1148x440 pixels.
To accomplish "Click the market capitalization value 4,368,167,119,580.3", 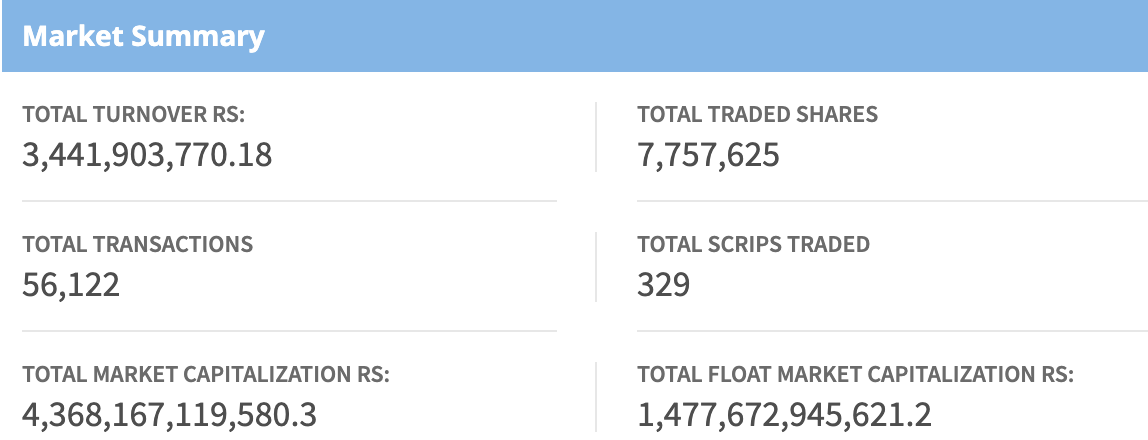I will pyautogui.click(x=169, y=415).
